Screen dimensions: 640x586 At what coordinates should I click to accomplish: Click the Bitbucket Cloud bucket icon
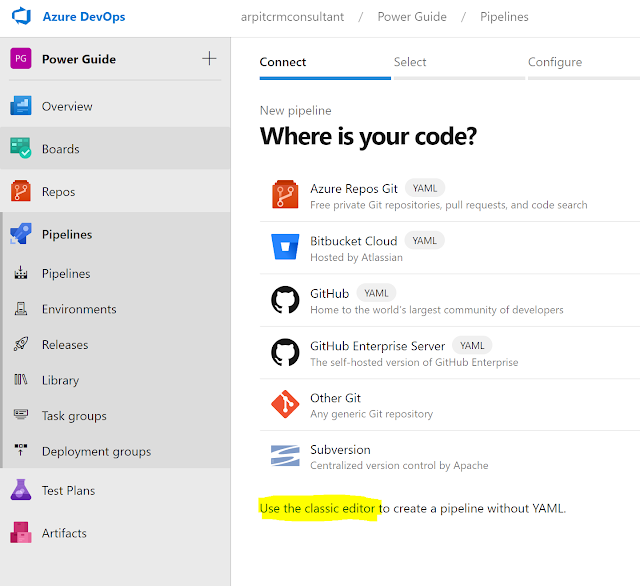click(285, 246)
